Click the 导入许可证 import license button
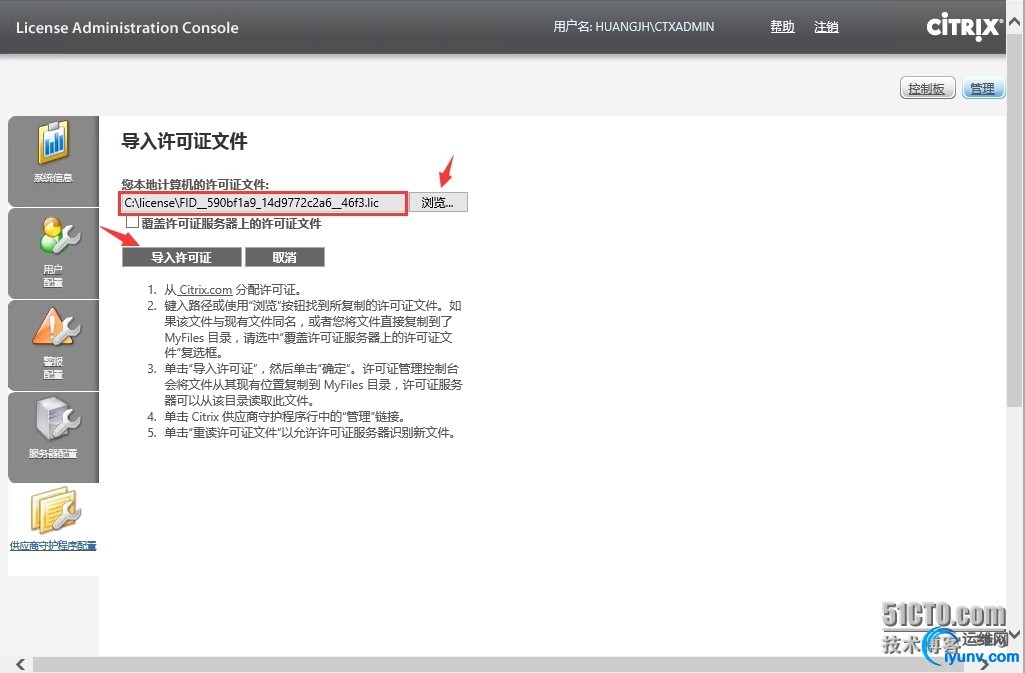Image resolution: width=1025 pixels, height=673 pixels. 182,257
